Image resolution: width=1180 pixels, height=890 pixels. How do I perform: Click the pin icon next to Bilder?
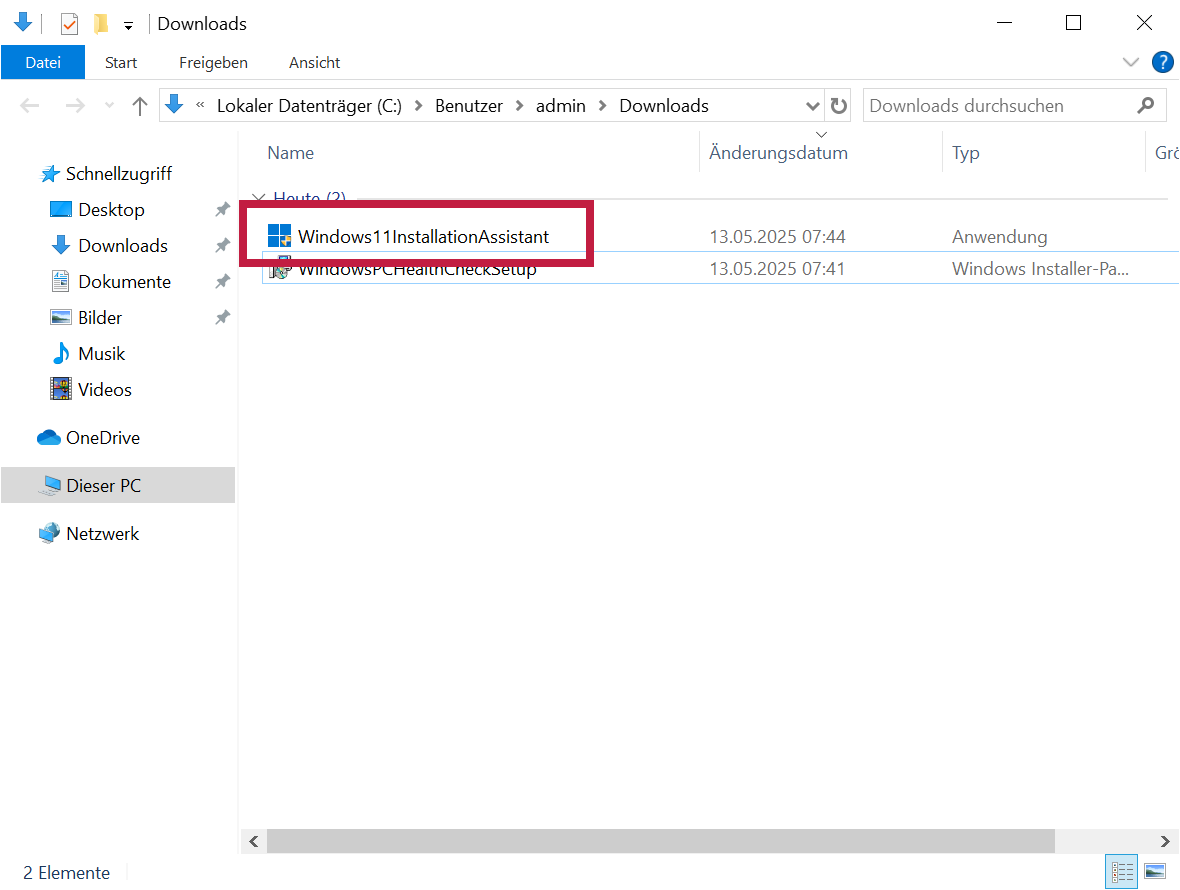(222, 318)
